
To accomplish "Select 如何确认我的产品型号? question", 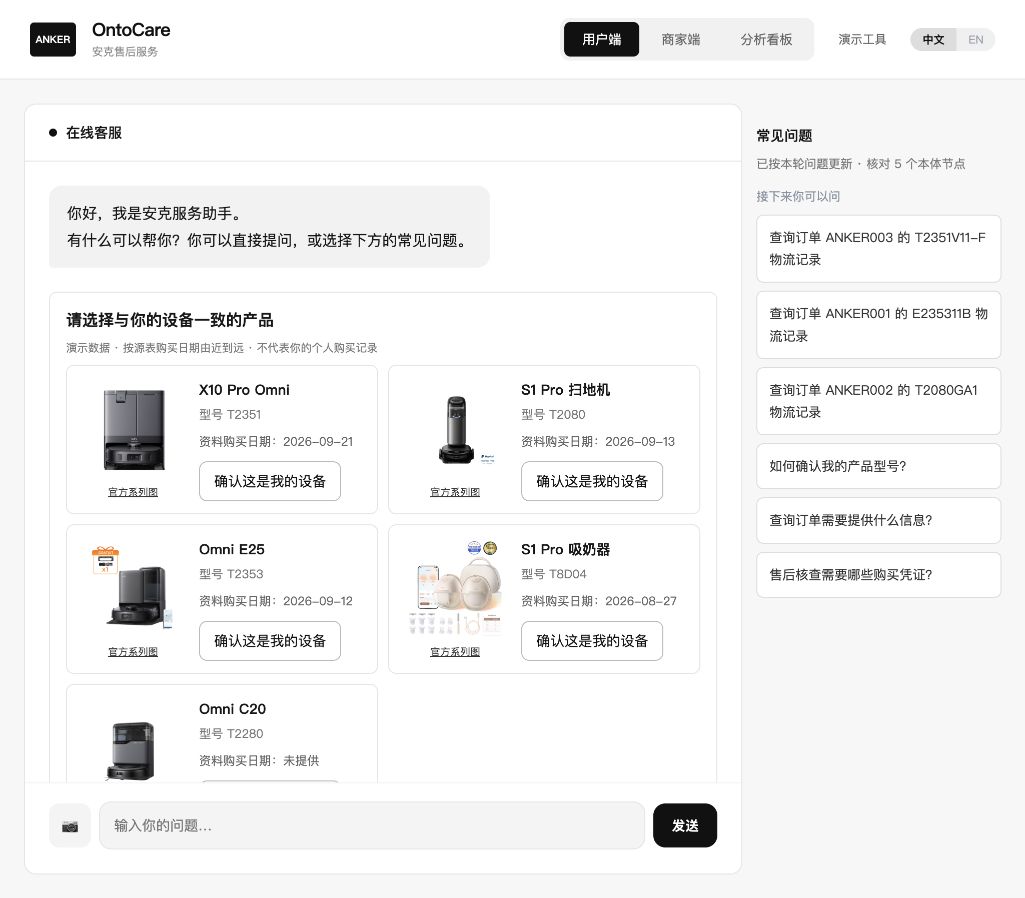I will pyautogui.click(x=879, y=466).
